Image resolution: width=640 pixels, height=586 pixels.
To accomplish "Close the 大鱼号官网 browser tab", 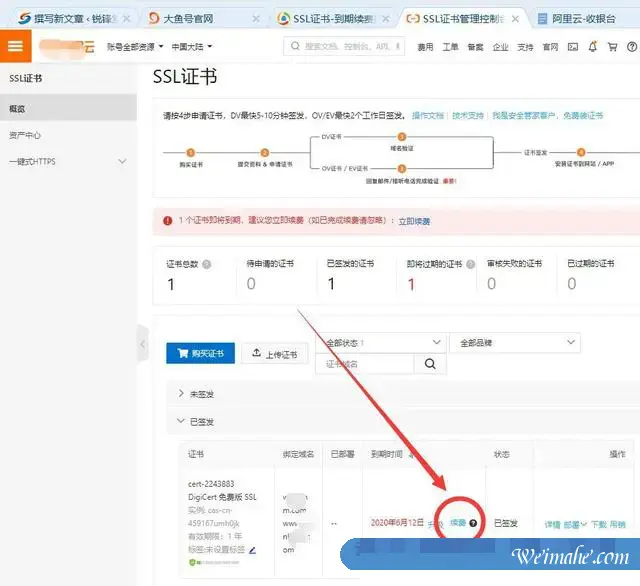I will tap(256, 19).
